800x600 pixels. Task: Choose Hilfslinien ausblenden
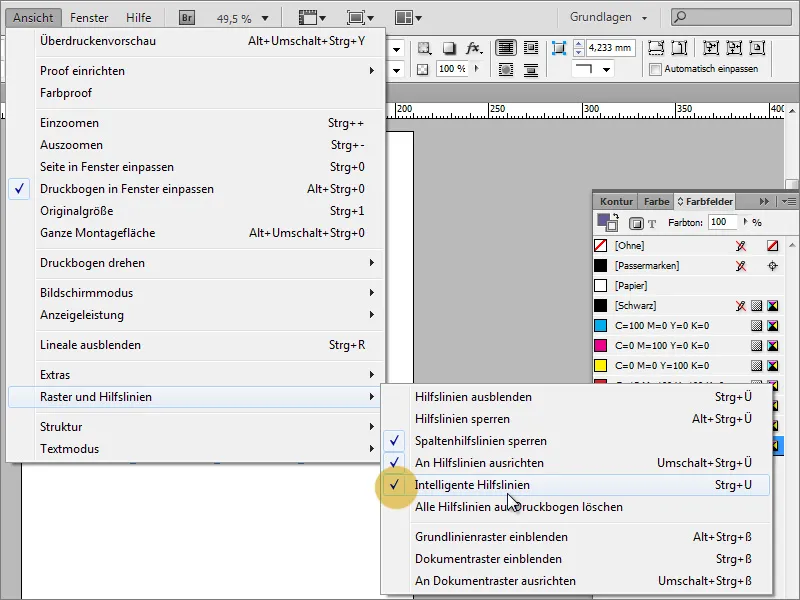click(x=576, y=397)
